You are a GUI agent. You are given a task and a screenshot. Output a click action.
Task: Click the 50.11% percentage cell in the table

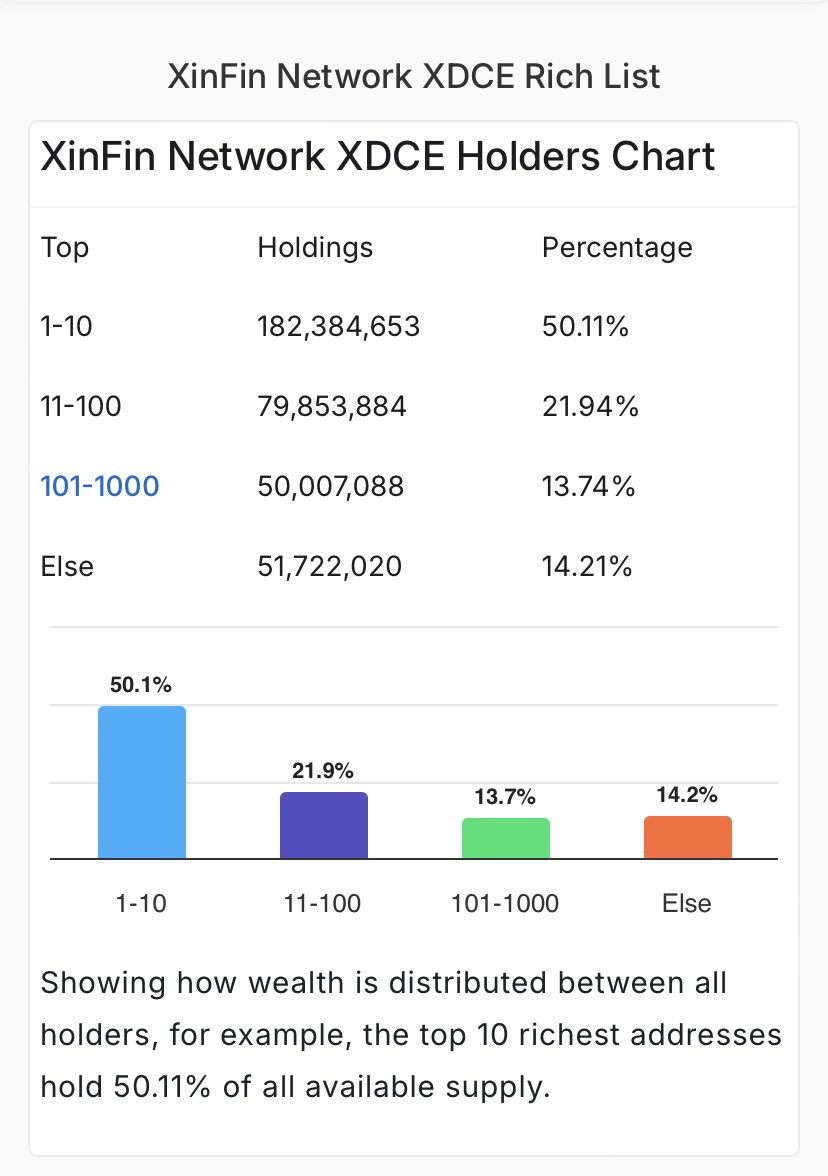(x=585, y=327)
